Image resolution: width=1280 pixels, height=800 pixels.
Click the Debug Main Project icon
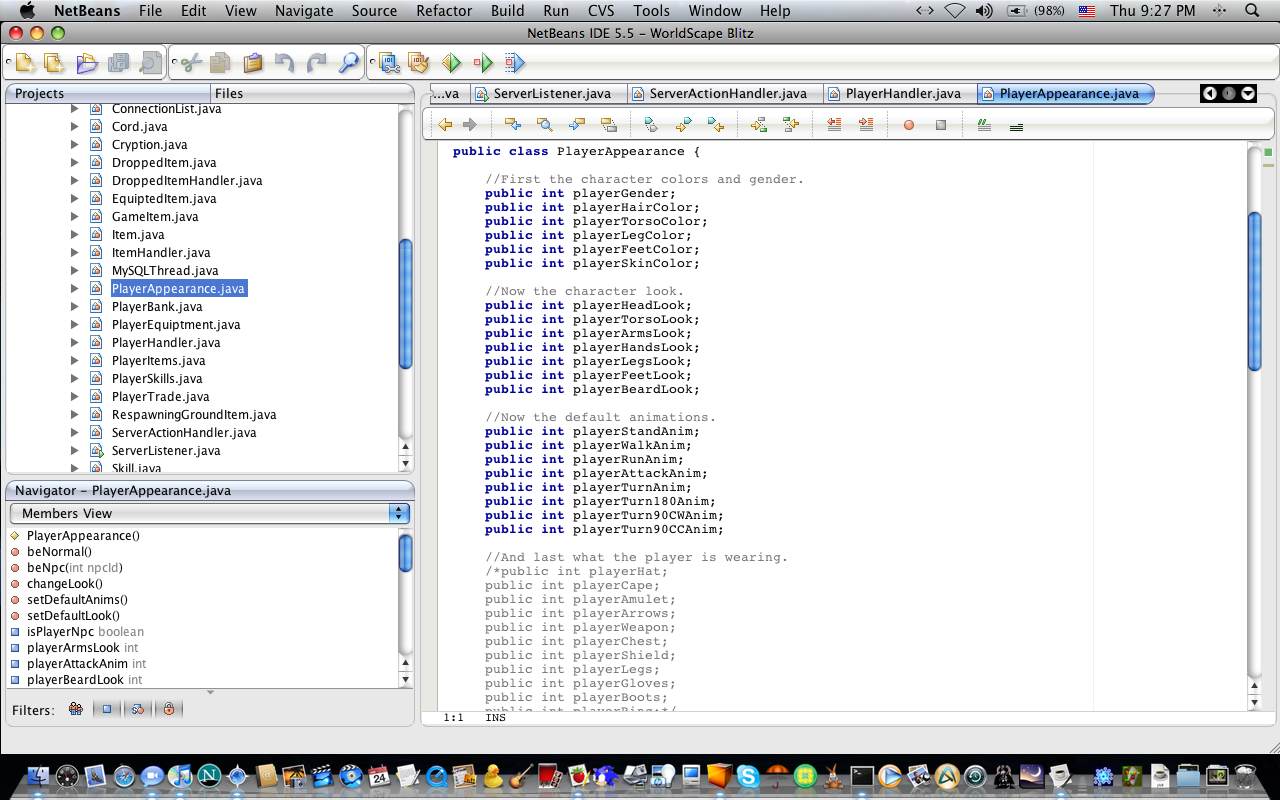point(484,64)
